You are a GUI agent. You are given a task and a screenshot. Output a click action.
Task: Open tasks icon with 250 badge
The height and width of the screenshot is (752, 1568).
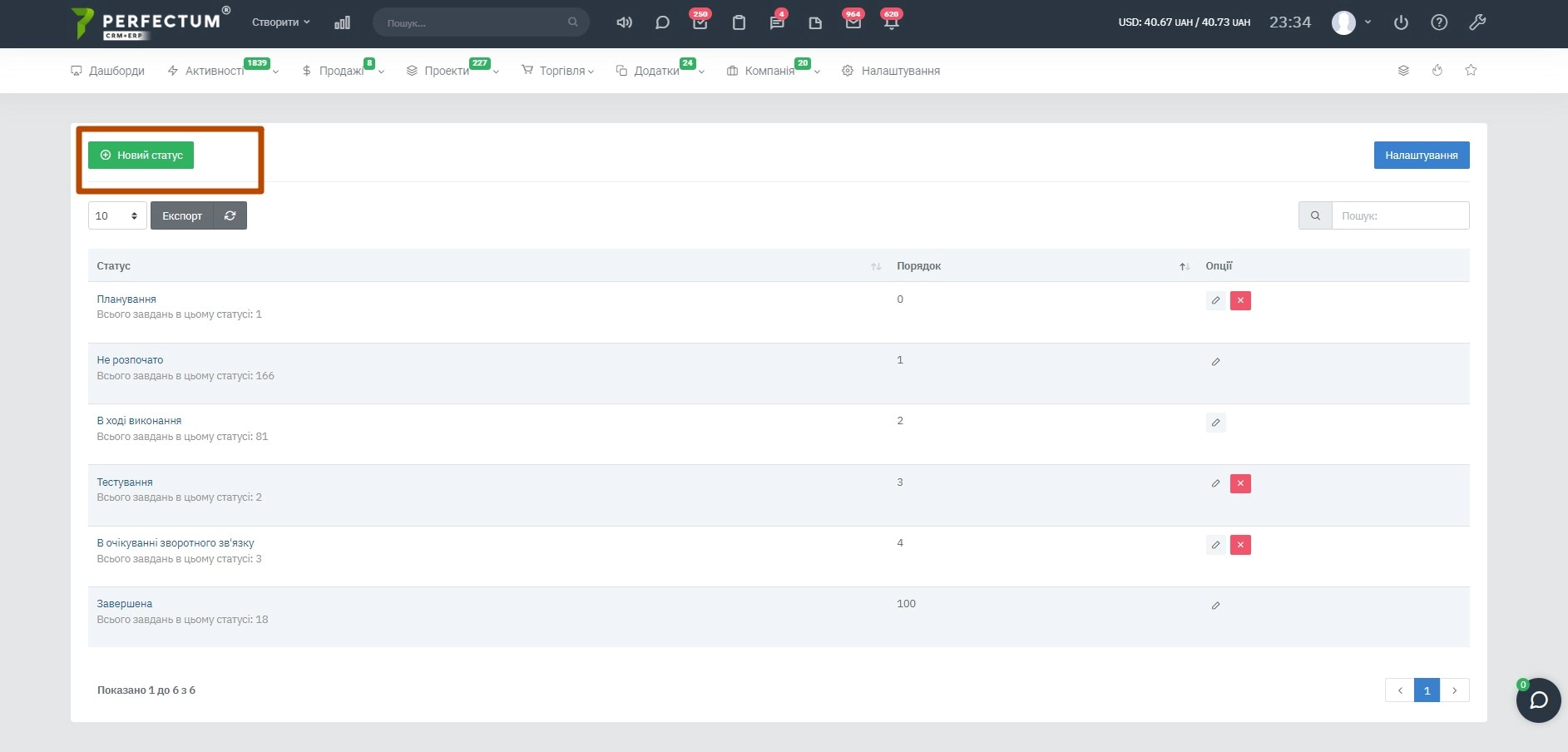pos(700,22)
